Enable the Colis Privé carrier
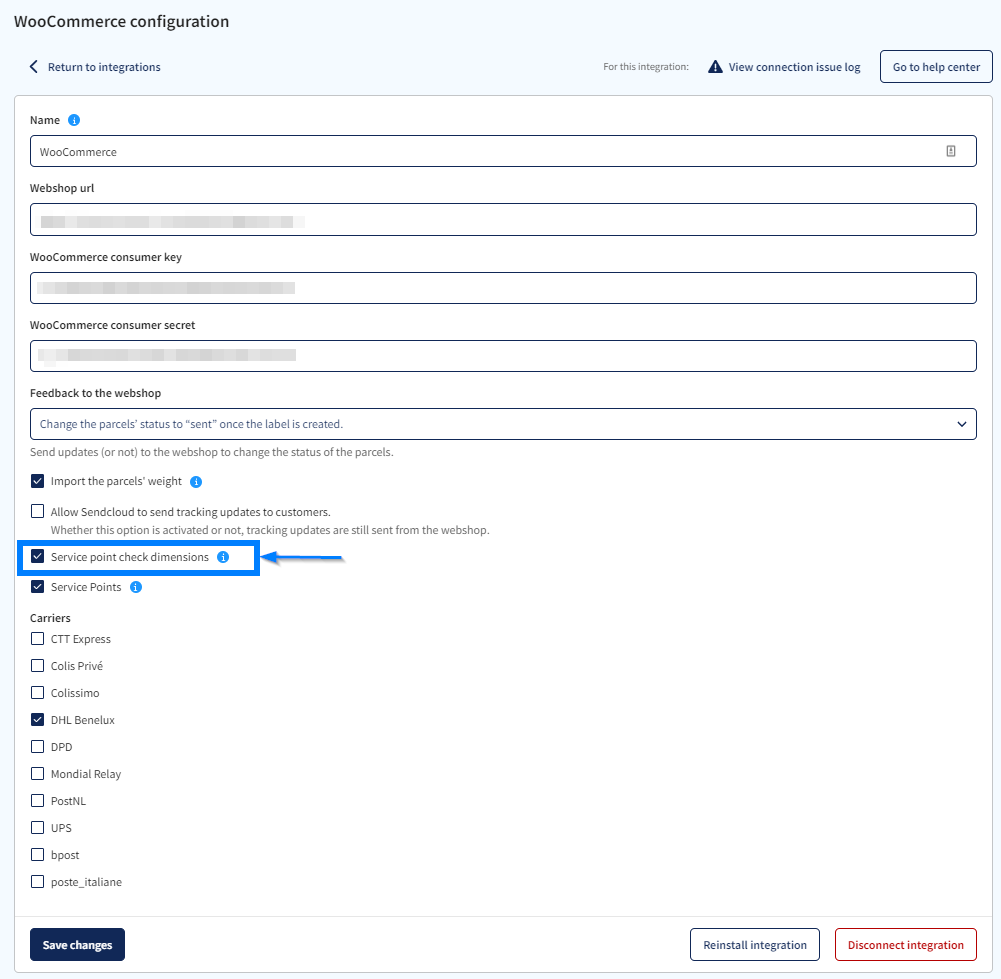The width and height of the screenshot is (1001, 979). [x=38, y=666]
